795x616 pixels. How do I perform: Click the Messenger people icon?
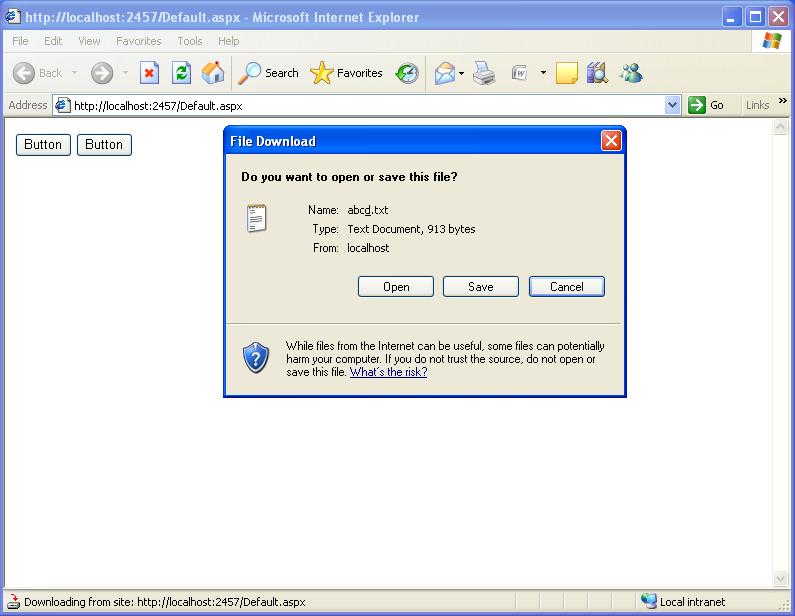631,73
